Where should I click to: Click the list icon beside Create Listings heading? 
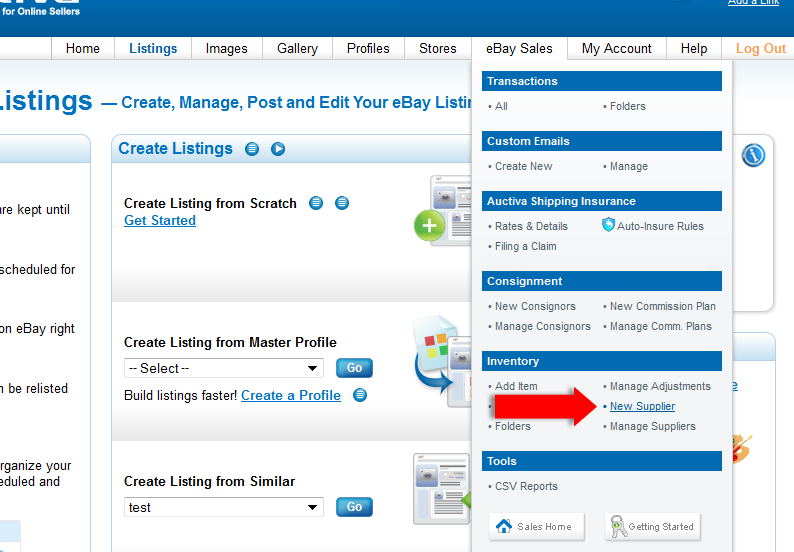pos(252,149)
